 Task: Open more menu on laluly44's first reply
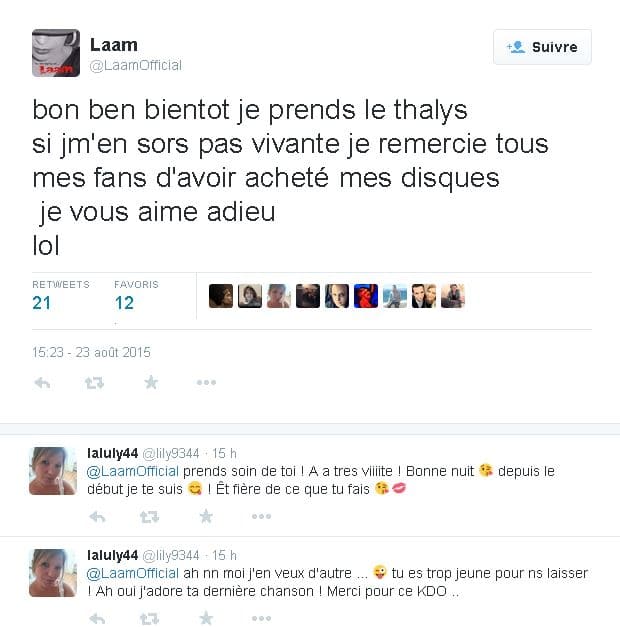click(x=262, y=516)
